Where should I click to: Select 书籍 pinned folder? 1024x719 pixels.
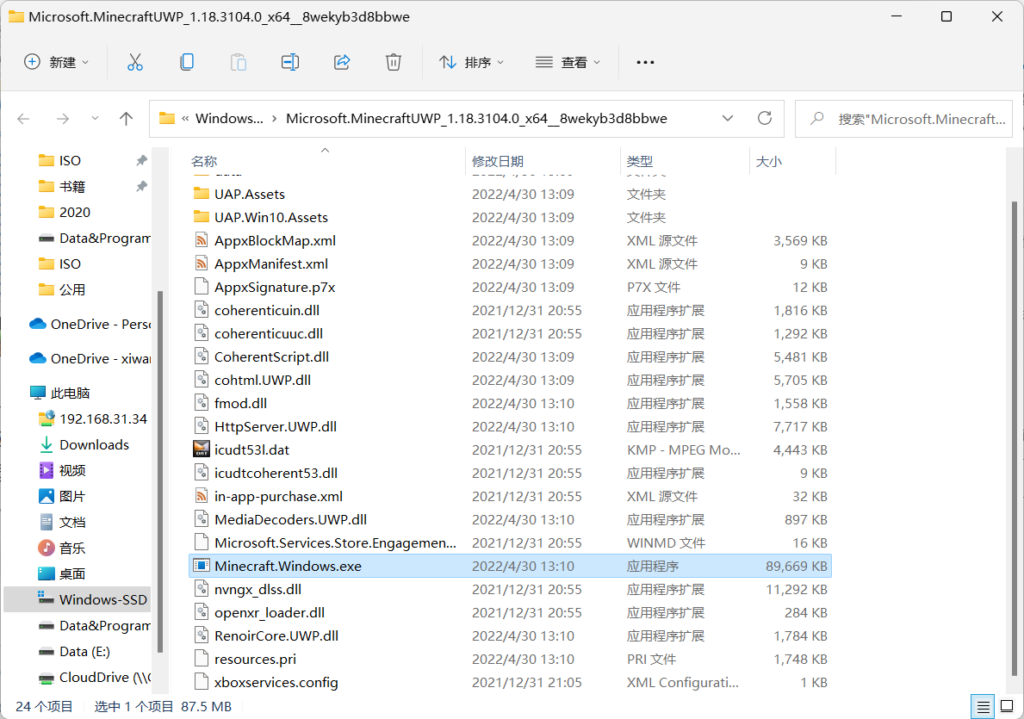pyautogui.click(x=72, y=187)
